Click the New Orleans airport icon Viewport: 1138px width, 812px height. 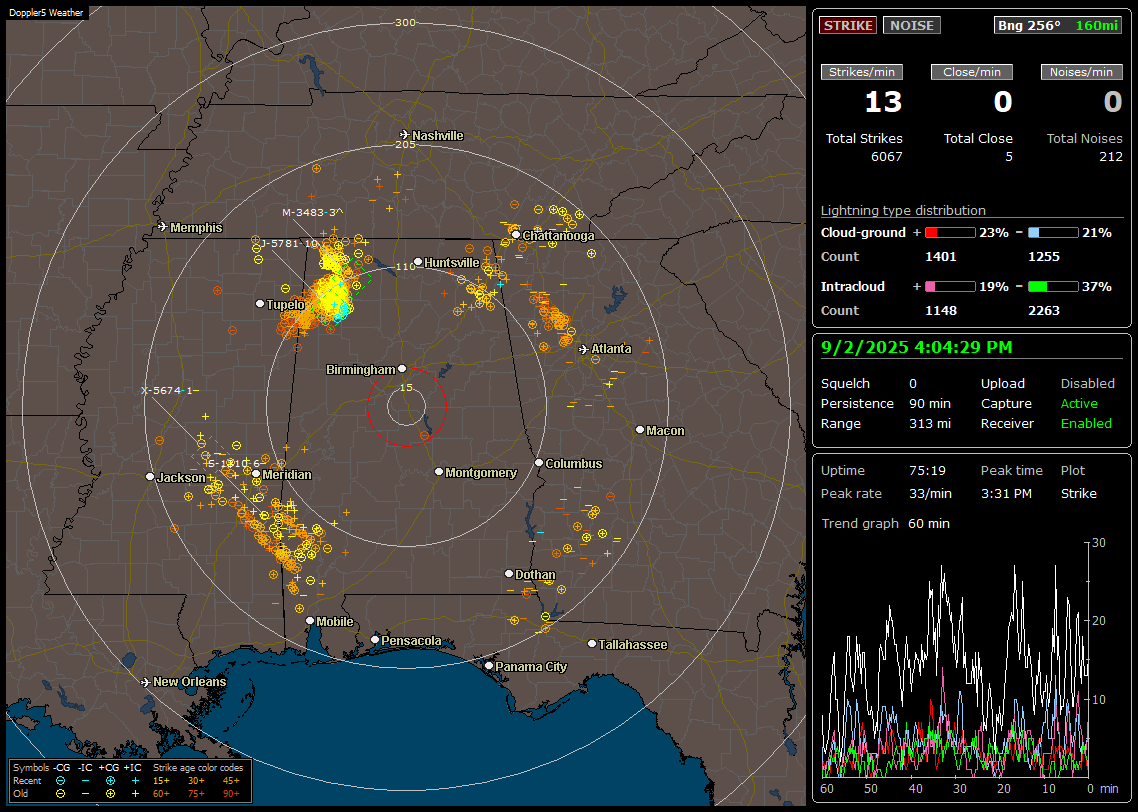point(145,682)
